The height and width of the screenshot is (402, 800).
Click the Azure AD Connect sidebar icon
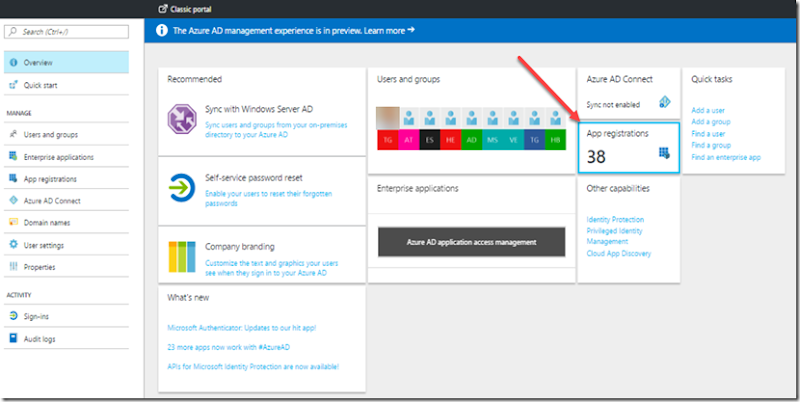(x=14, y=200)
